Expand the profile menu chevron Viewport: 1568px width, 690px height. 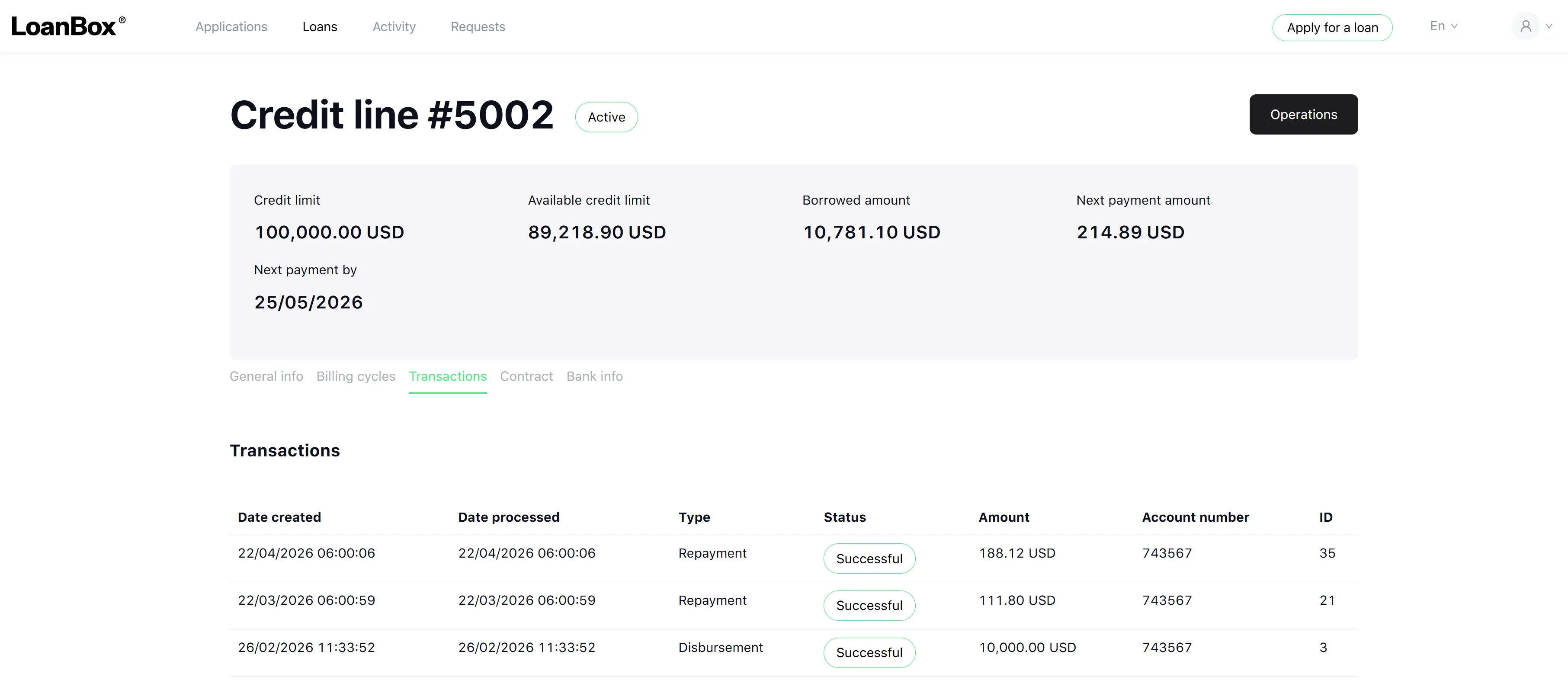pyautogui.click(x=1549, y=26)
